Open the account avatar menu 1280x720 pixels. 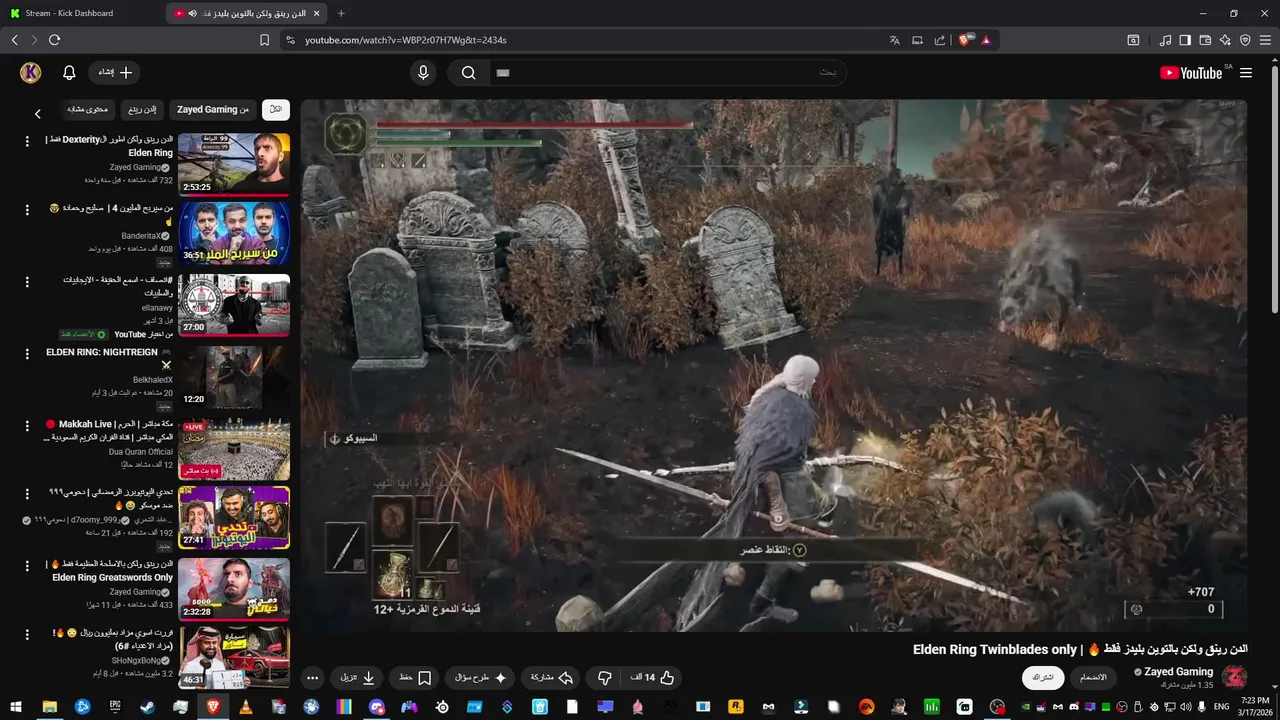(x=30, y=72)
